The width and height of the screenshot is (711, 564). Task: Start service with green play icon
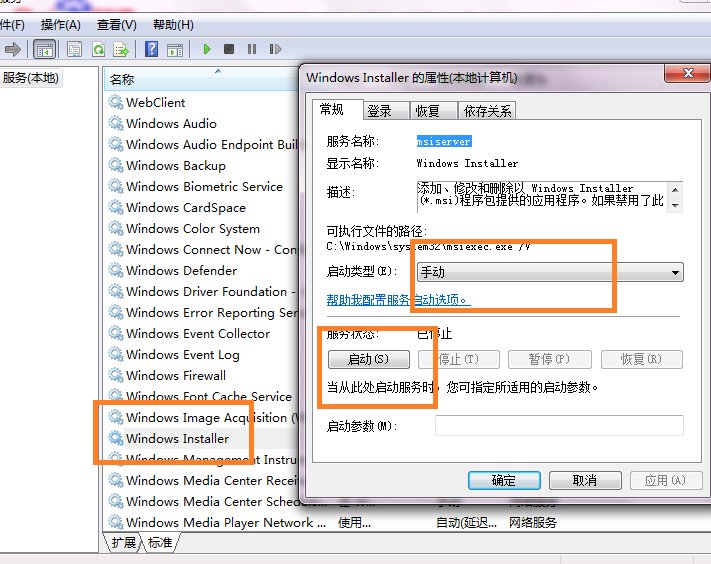click(x=207, y=49)
